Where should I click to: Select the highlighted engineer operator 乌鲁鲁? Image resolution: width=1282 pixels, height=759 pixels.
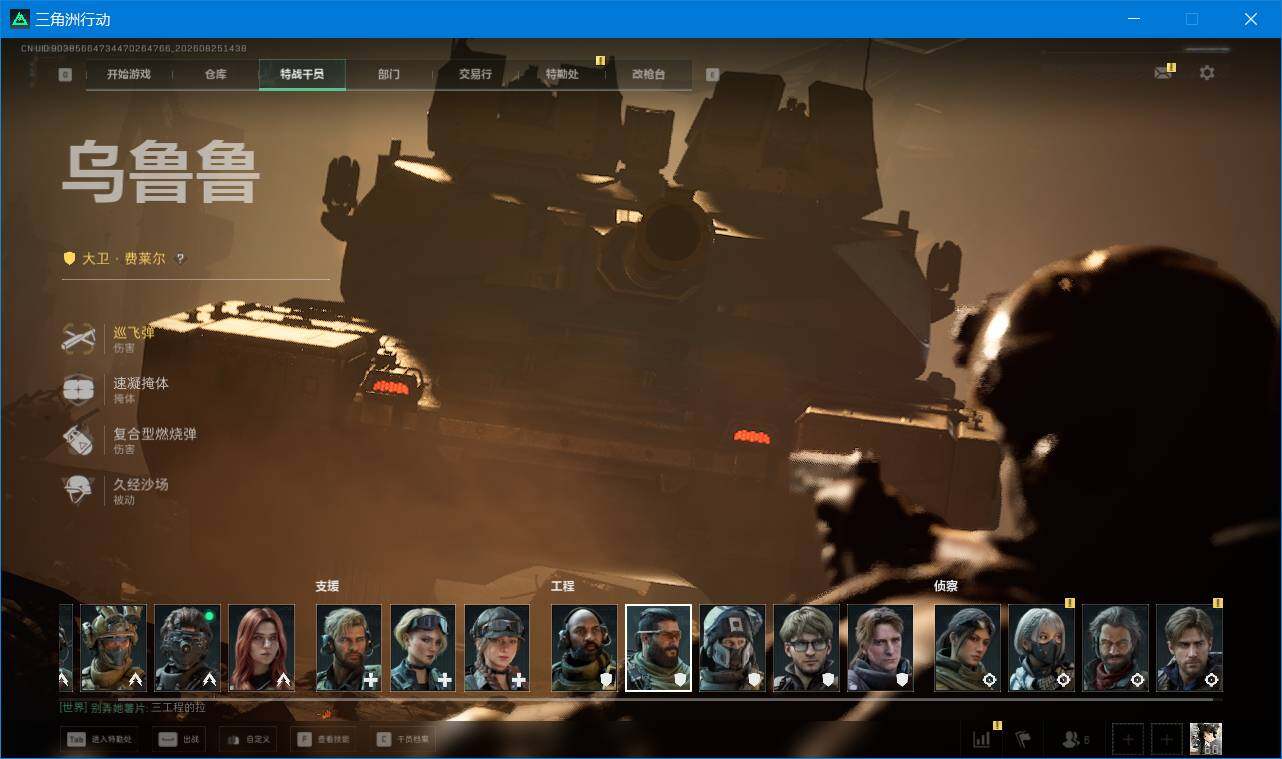pos(658,648)
